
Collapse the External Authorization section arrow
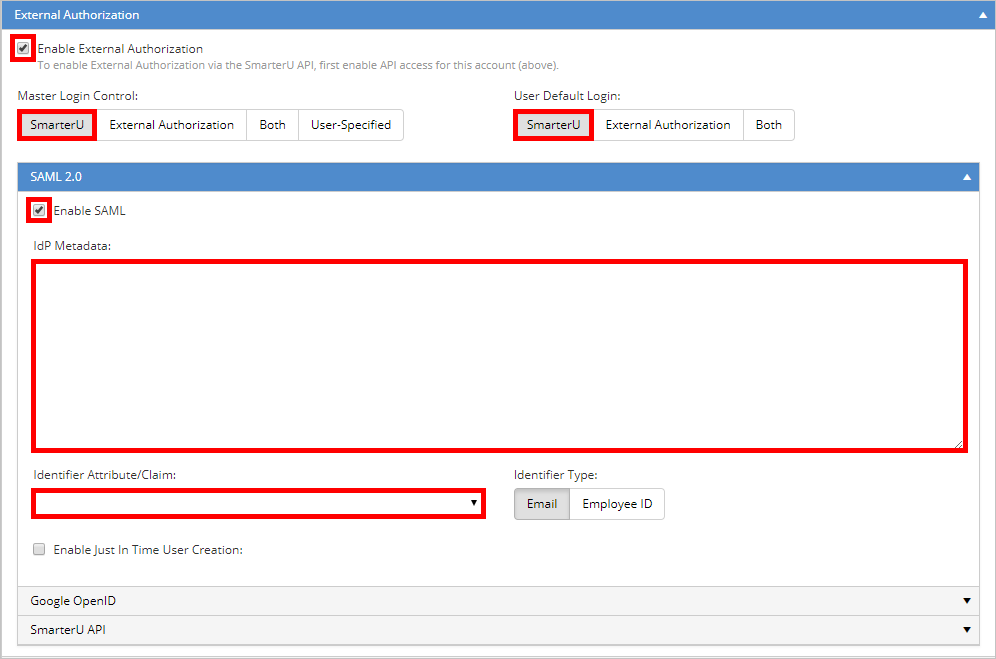tap(983, 15)
